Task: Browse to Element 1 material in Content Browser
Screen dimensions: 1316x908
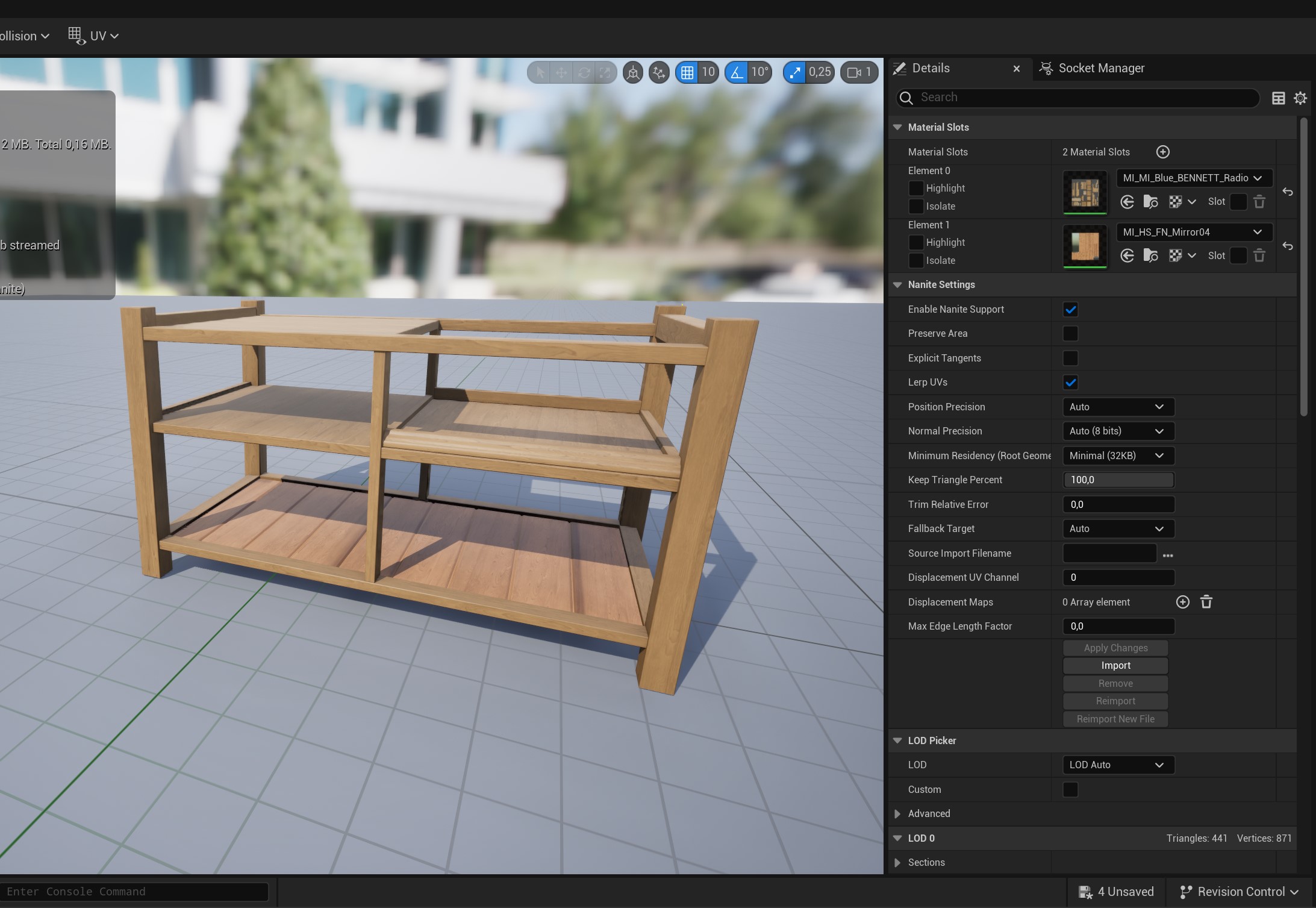Action: (1150, 255)
